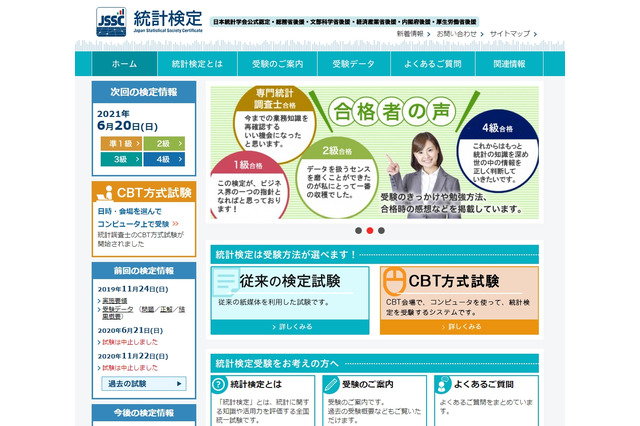Open the 受験のご案内 navigation tab
The height and width of the screenshot is (426, 640).
277,64
